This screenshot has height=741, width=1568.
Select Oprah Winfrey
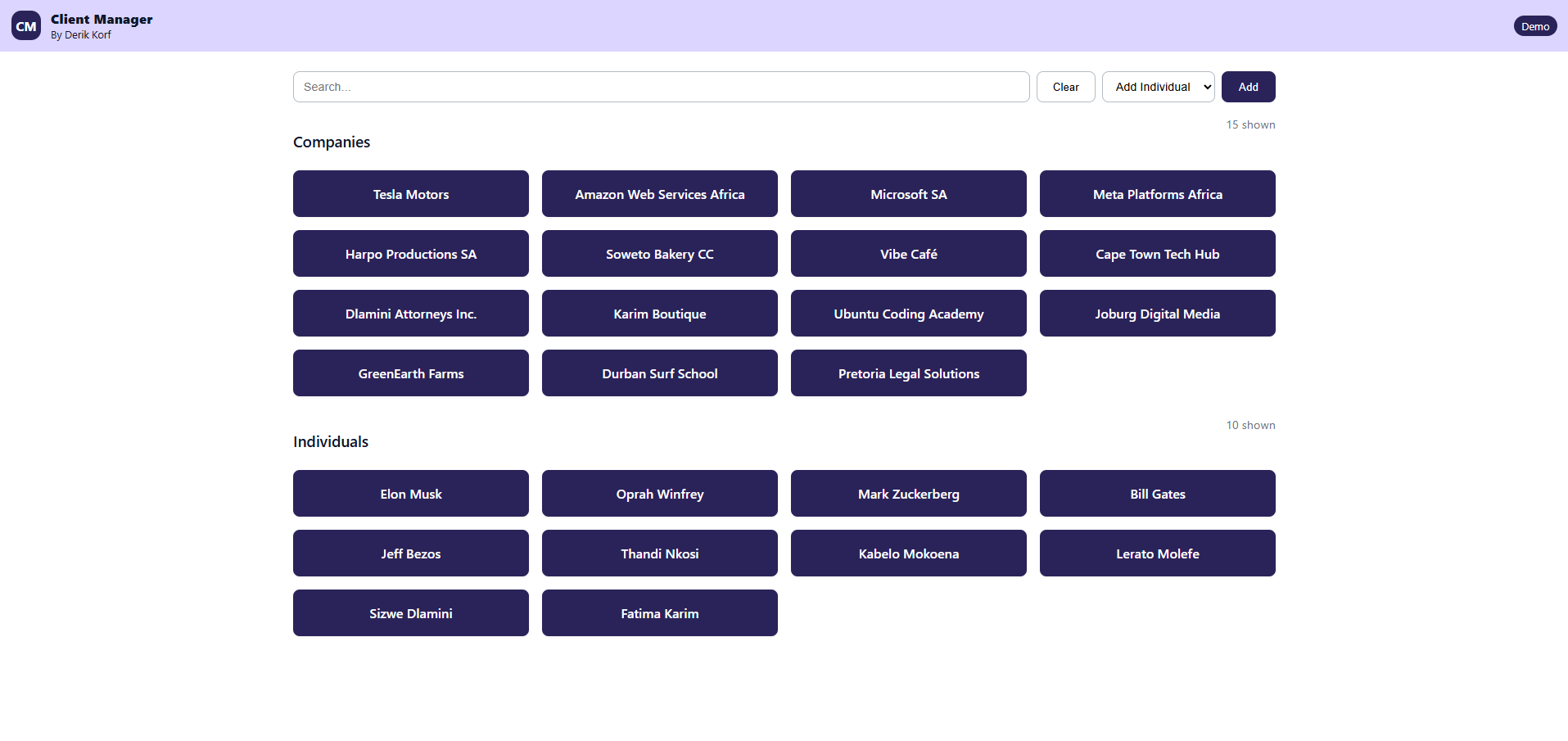click(x=660, y=494)
